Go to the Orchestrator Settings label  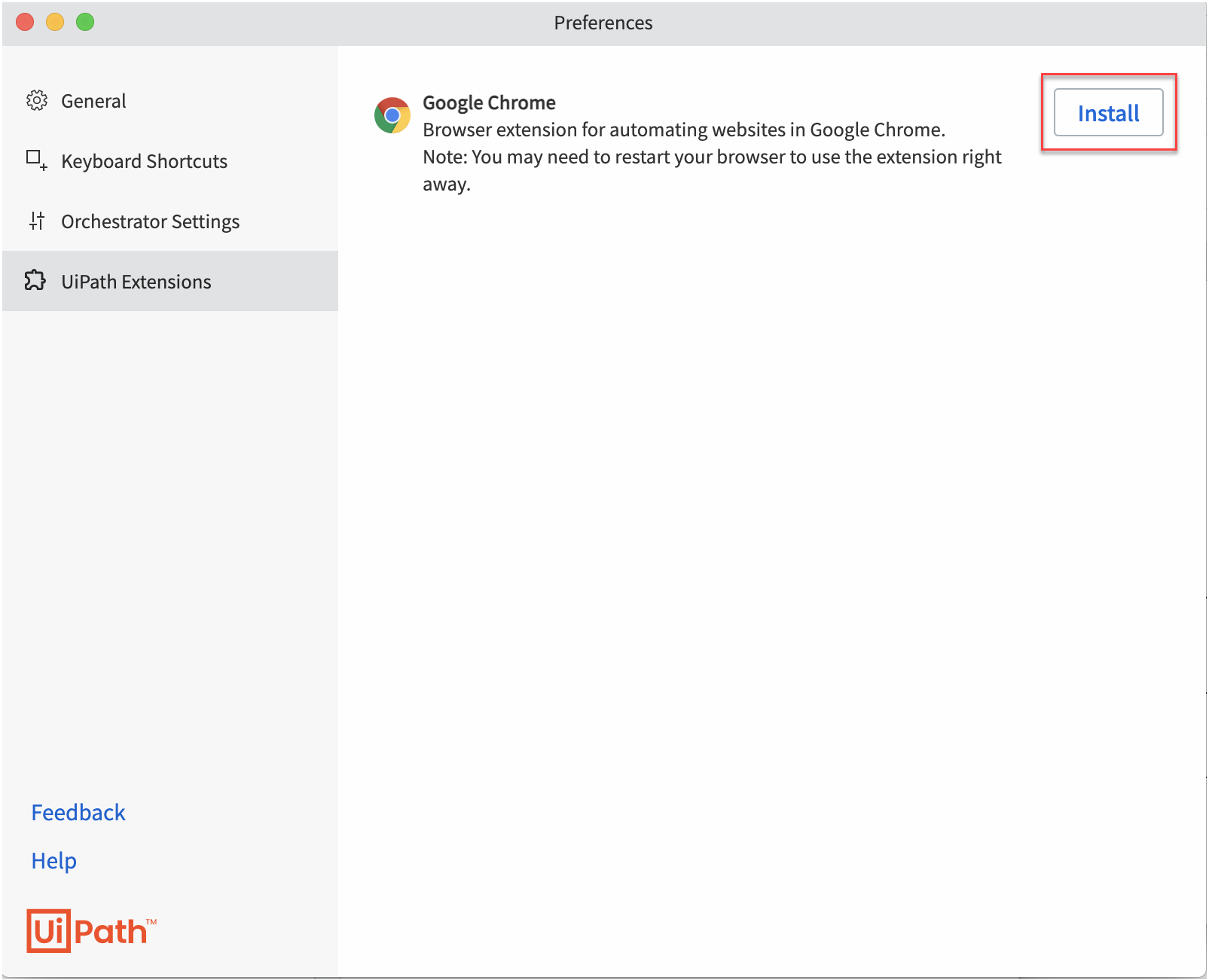pyautogui.click(x=150, y=221)
